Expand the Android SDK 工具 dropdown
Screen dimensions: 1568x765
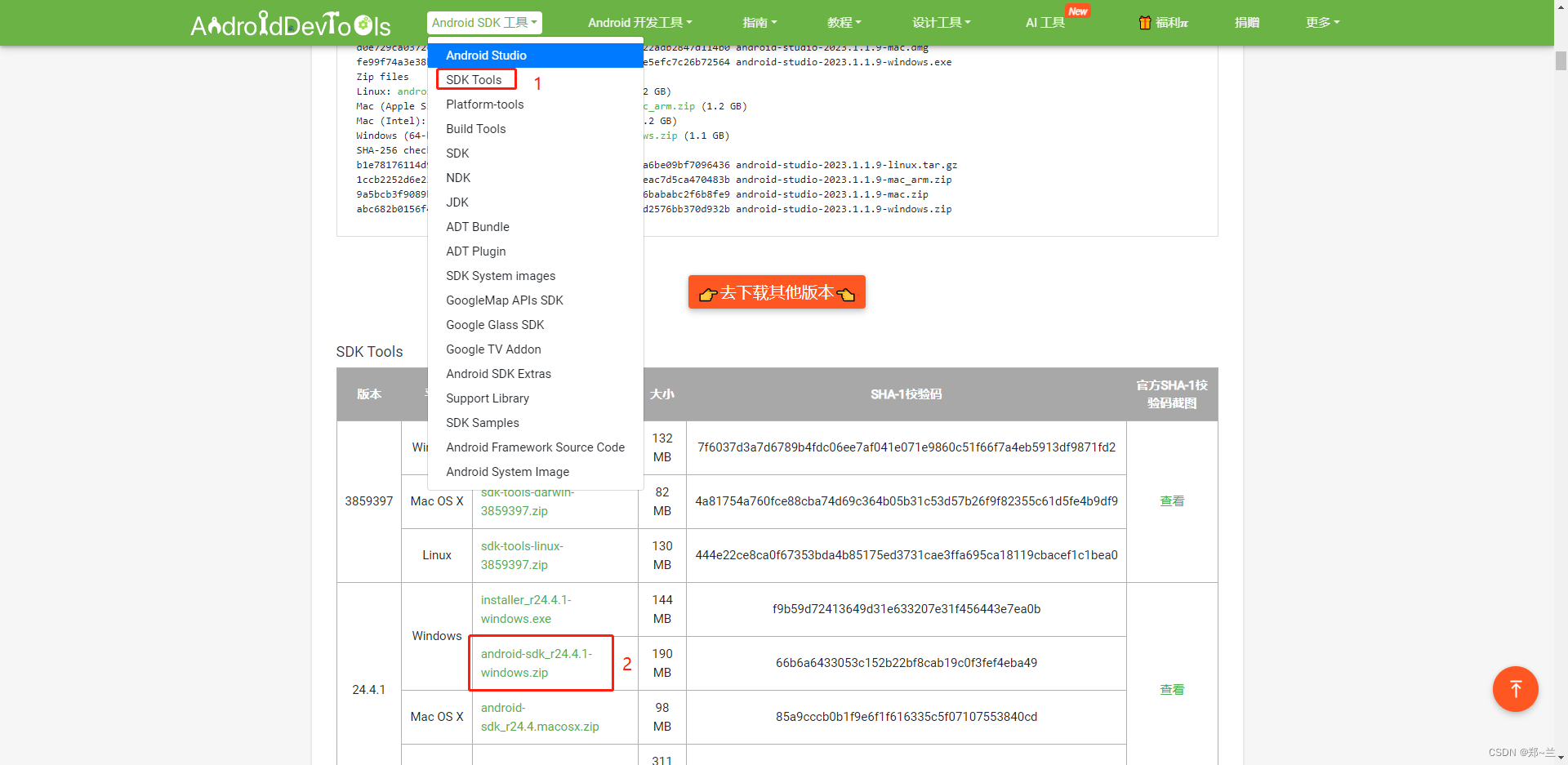pos(484,23)
